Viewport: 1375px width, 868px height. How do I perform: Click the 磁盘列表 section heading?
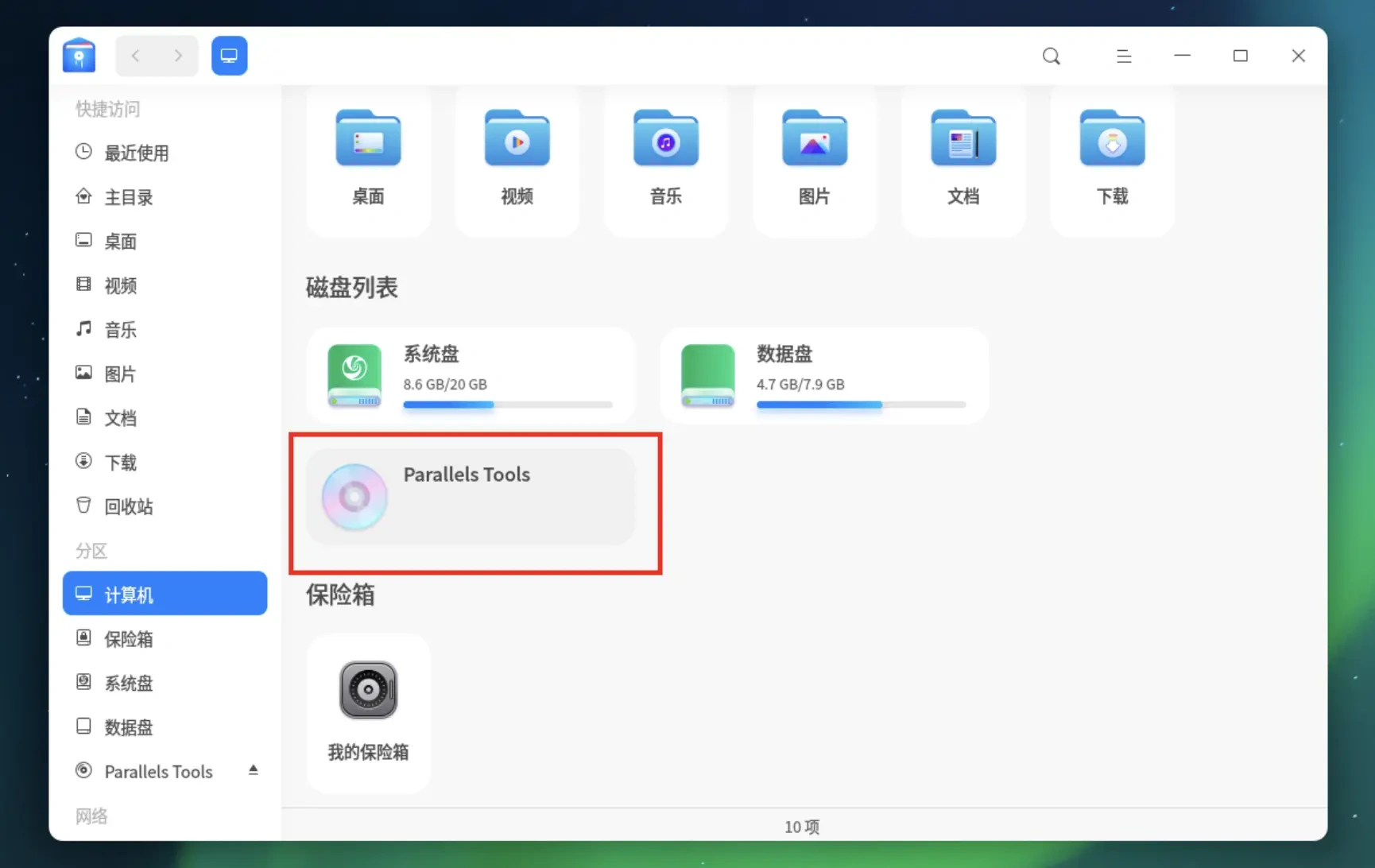[351, 287]
